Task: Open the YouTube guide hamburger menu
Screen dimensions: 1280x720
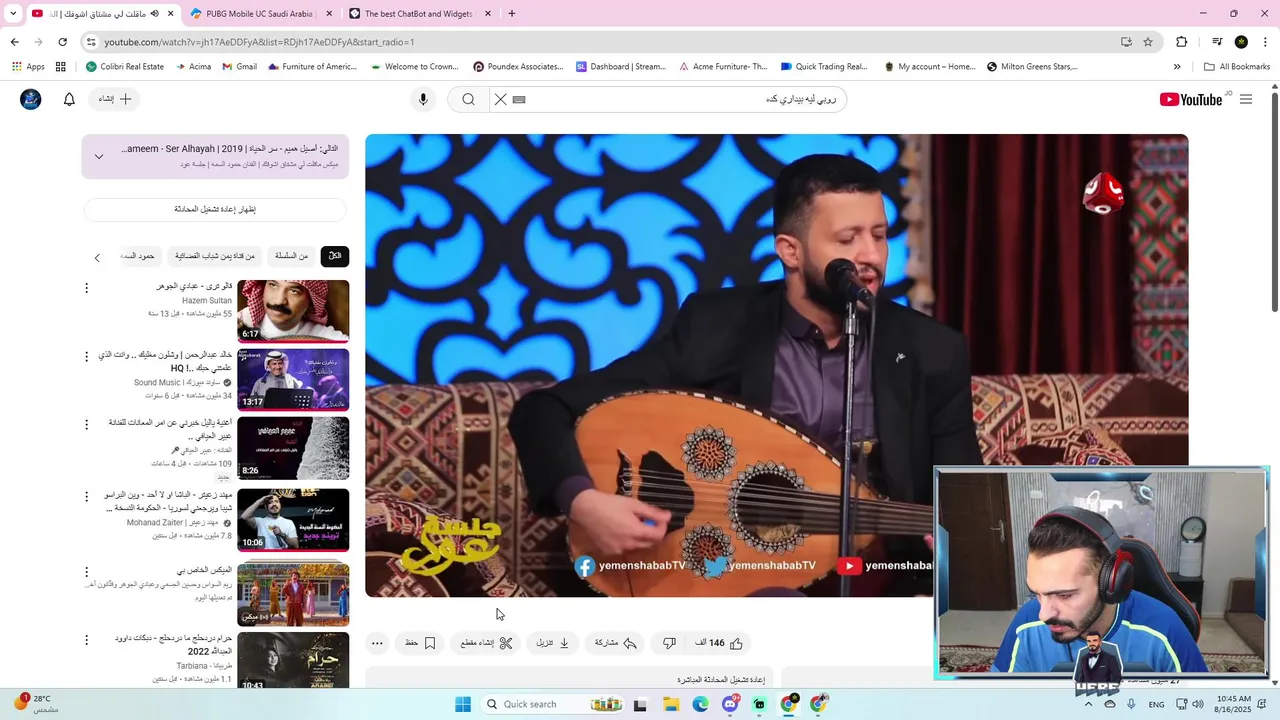Action: (x=1246, y=99)
